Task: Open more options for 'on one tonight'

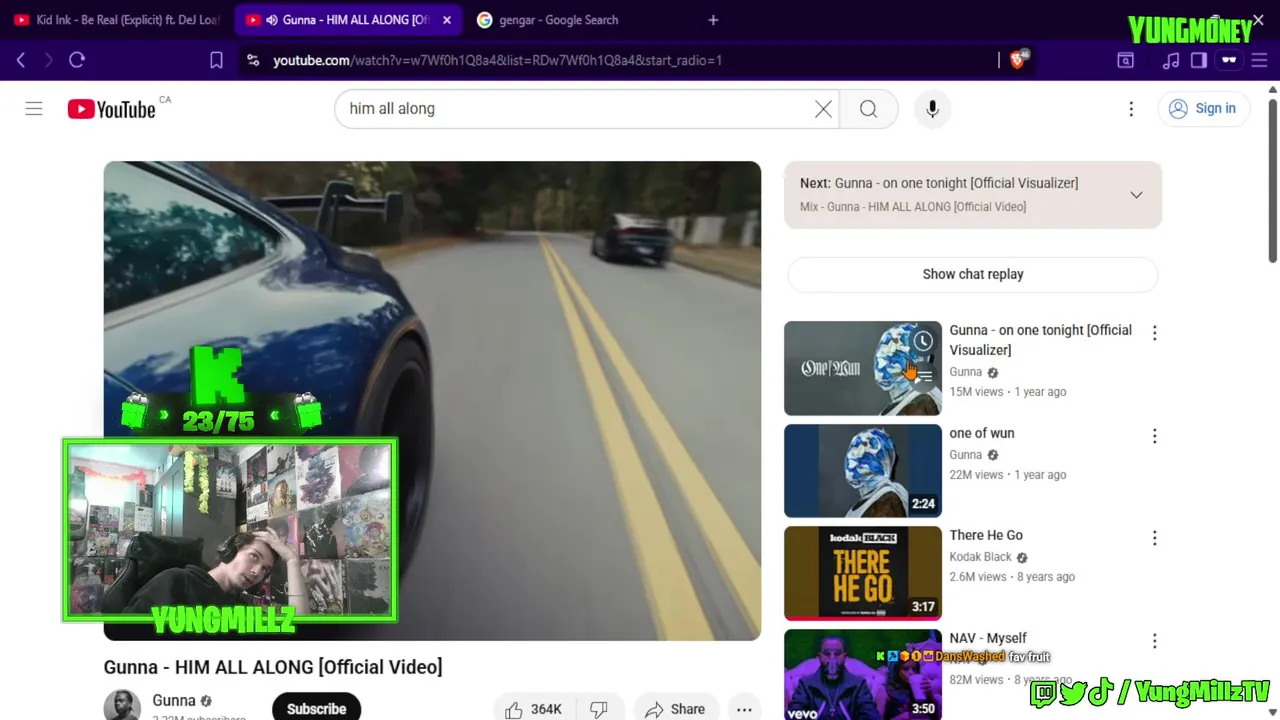Action: (1154, 333)
